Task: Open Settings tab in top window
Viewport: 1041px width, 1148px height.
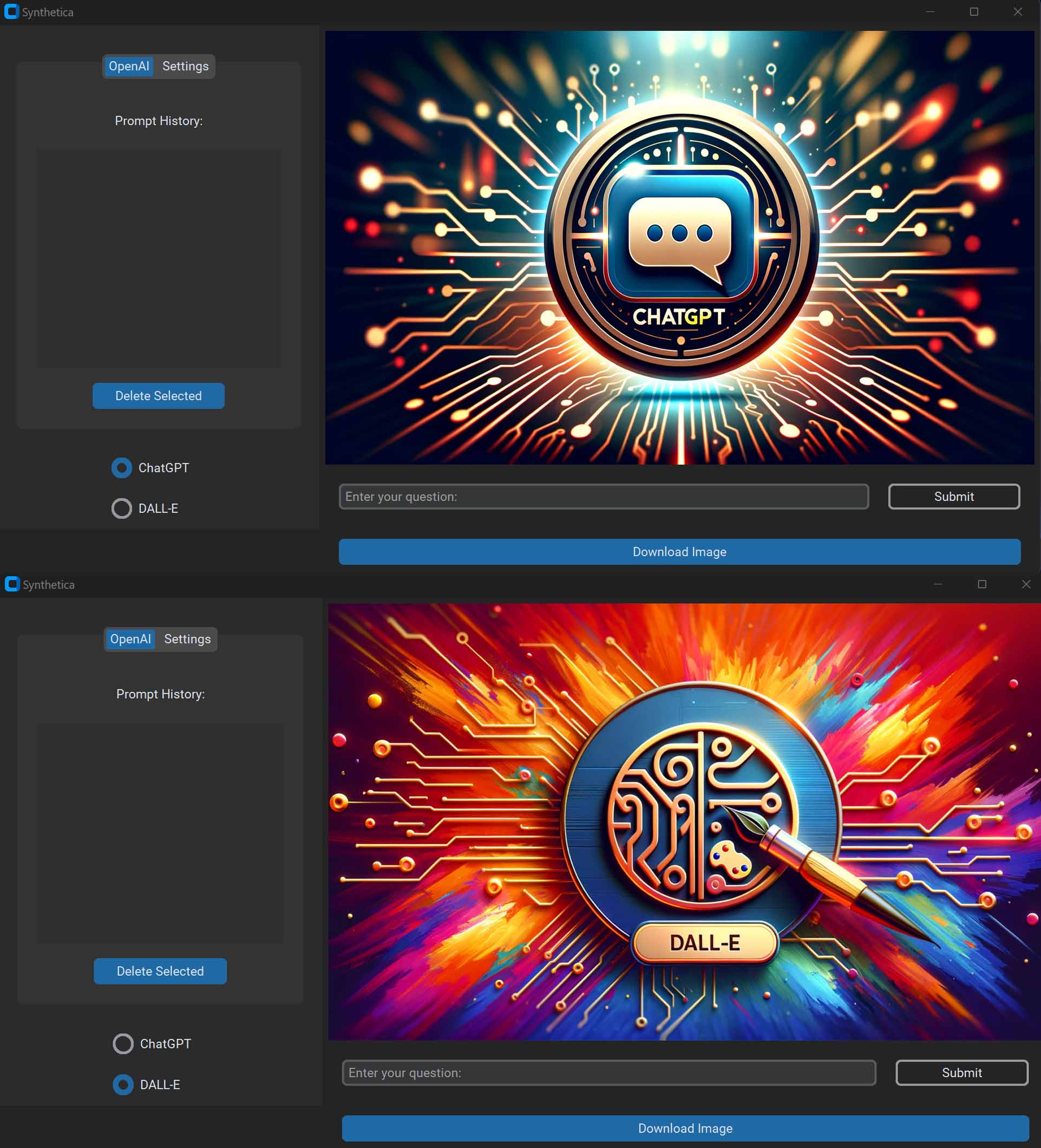Action: (186, 67)
